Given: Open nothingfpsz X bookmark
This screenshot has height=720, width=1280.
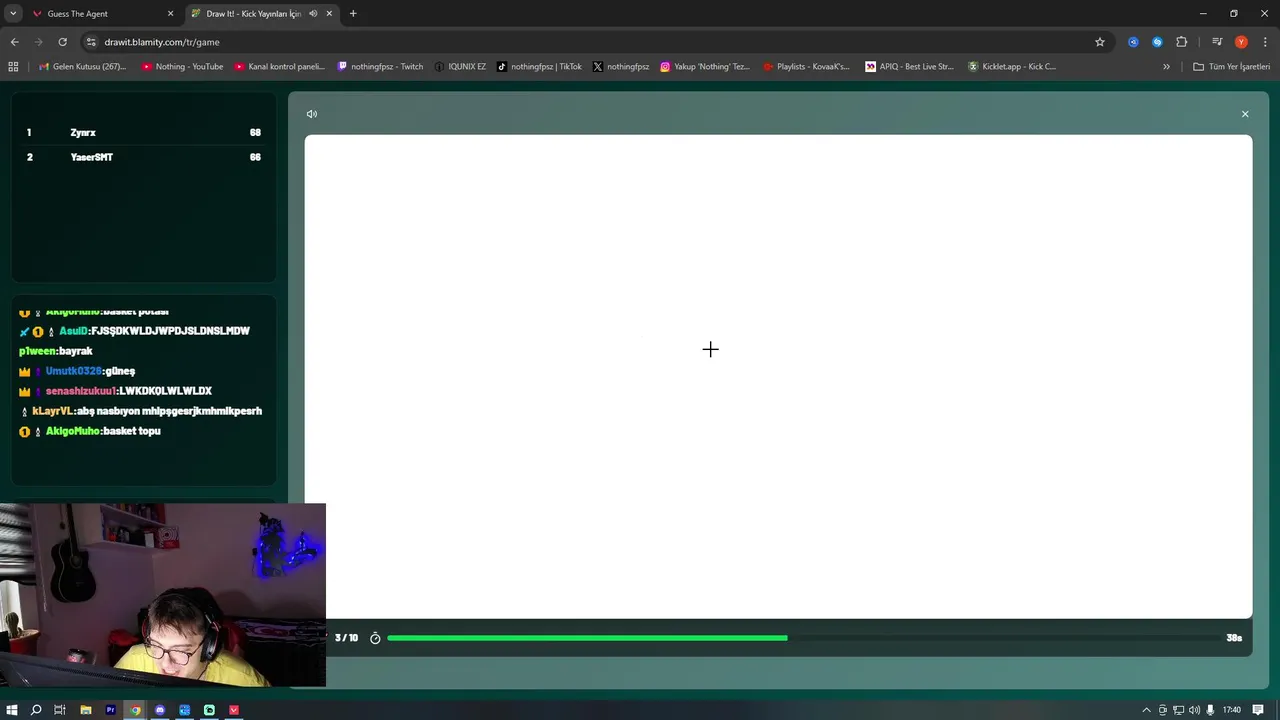Looking at the screenshot, I should [x=621, y=67].
